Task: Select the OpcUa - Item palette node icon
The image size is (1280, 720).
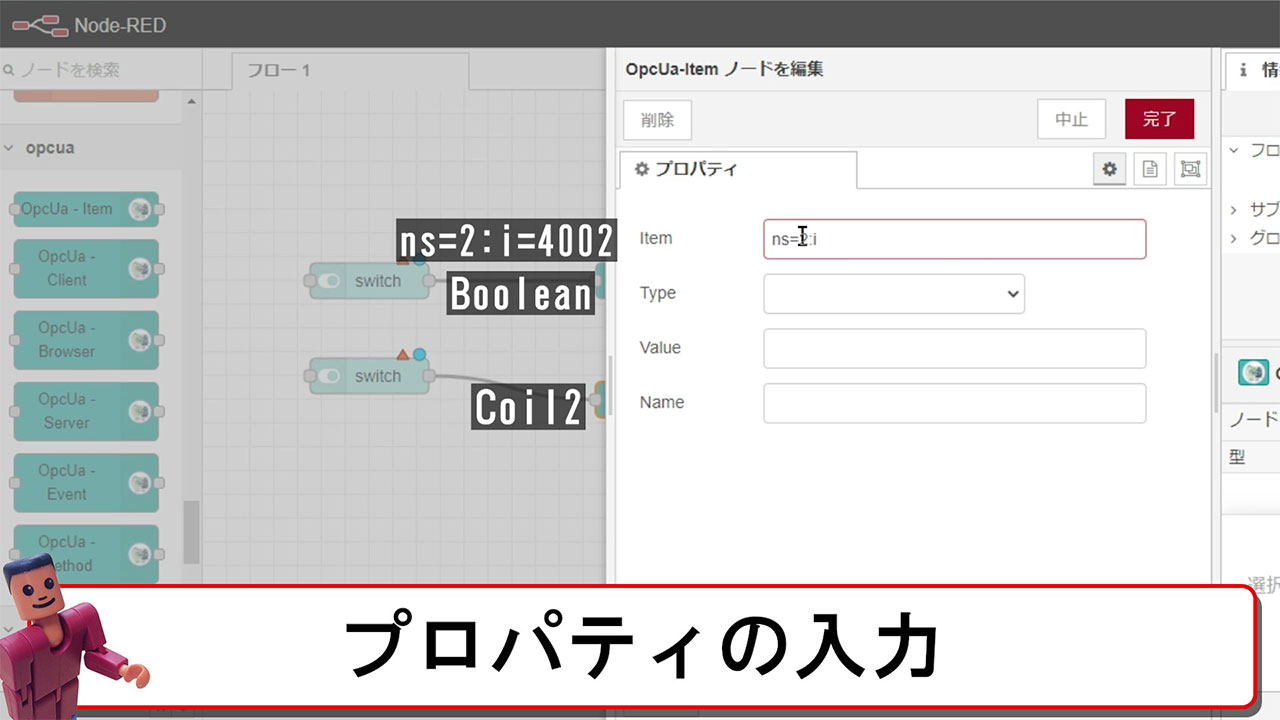Action: tap(141, 209)
